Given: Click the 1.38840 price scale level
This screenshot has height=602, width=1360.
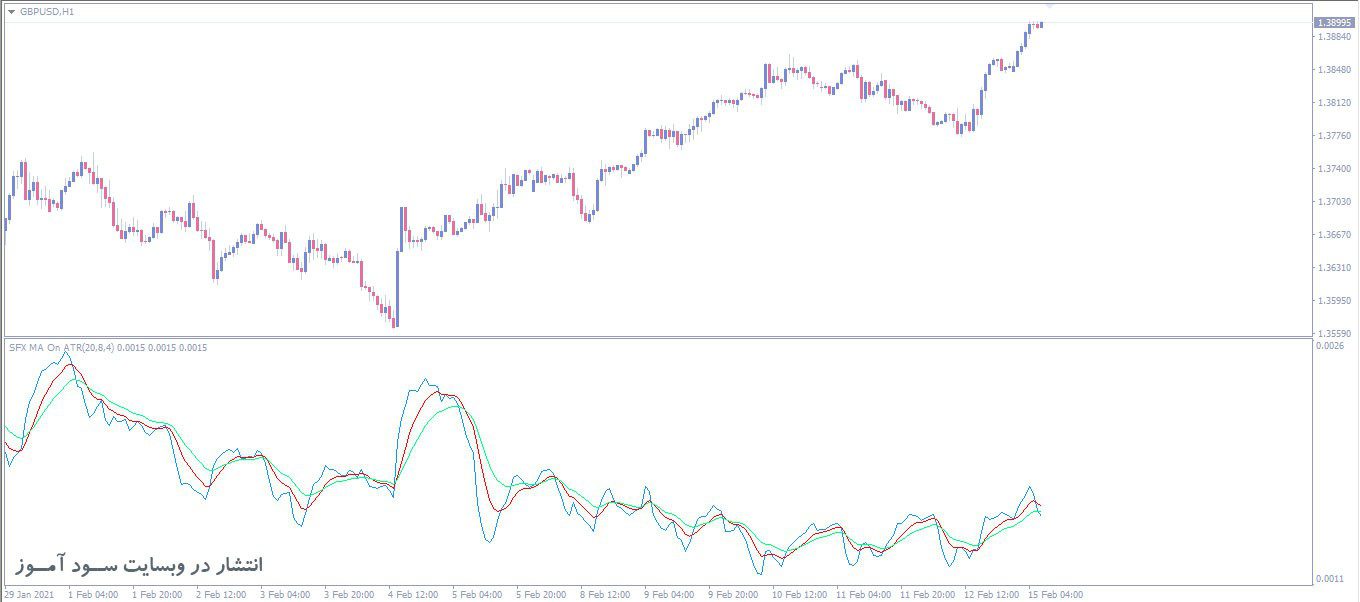Looking at the screenshot, I should [1334, 37].
